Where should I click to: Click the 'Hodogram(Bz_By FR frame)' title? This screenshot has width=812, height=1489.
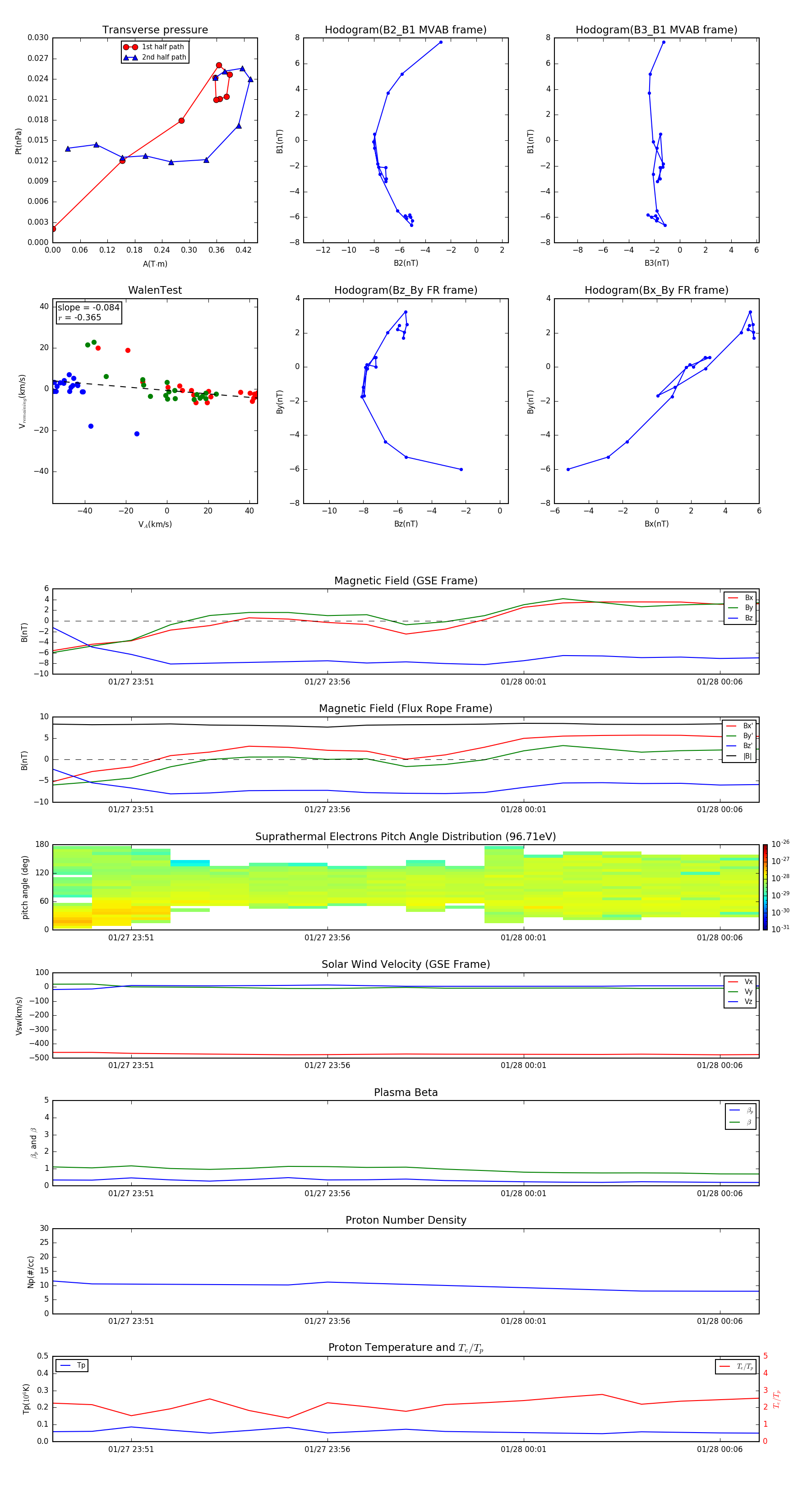point(406,290)
